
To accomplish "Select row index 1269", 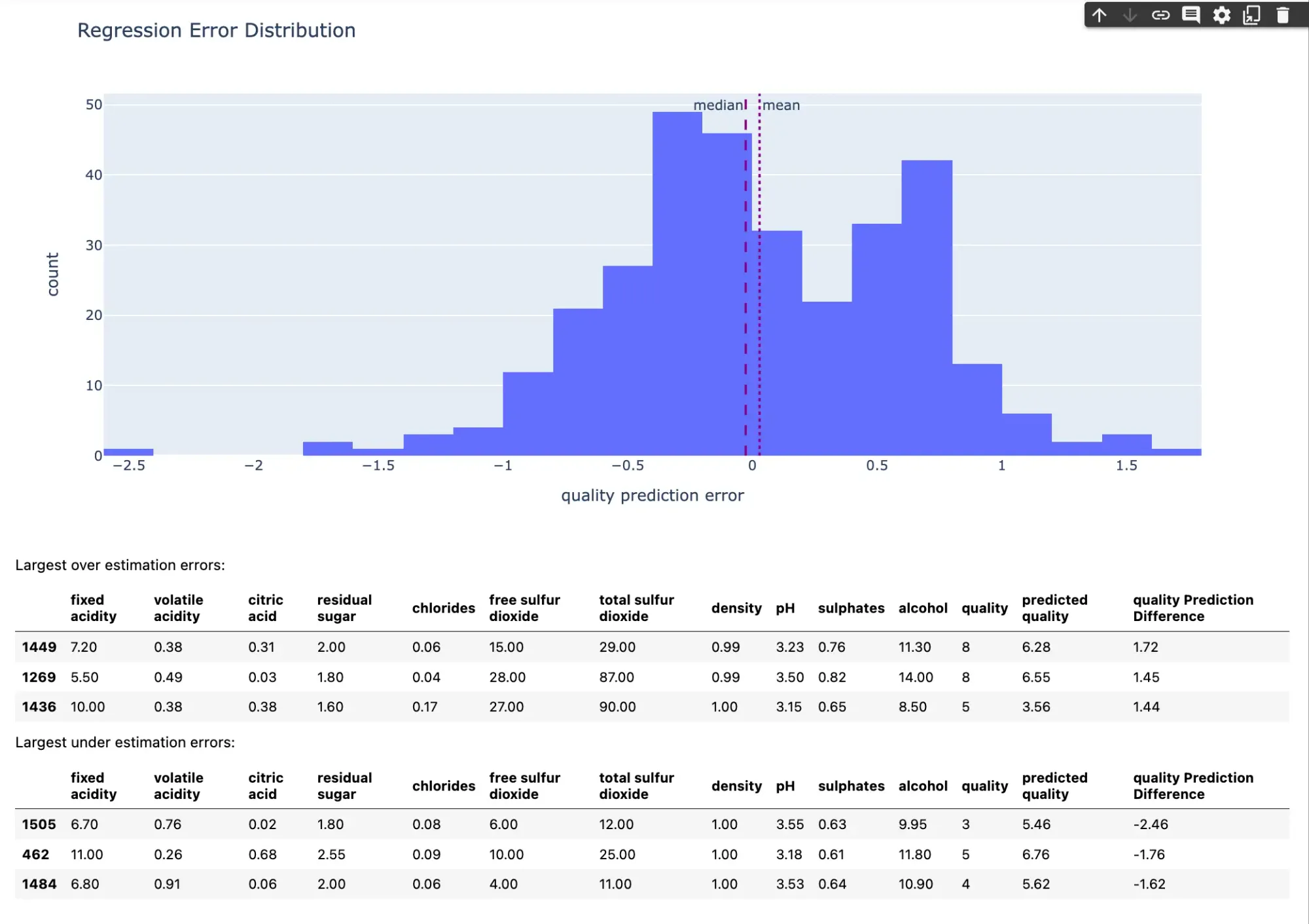I will 39,677.
